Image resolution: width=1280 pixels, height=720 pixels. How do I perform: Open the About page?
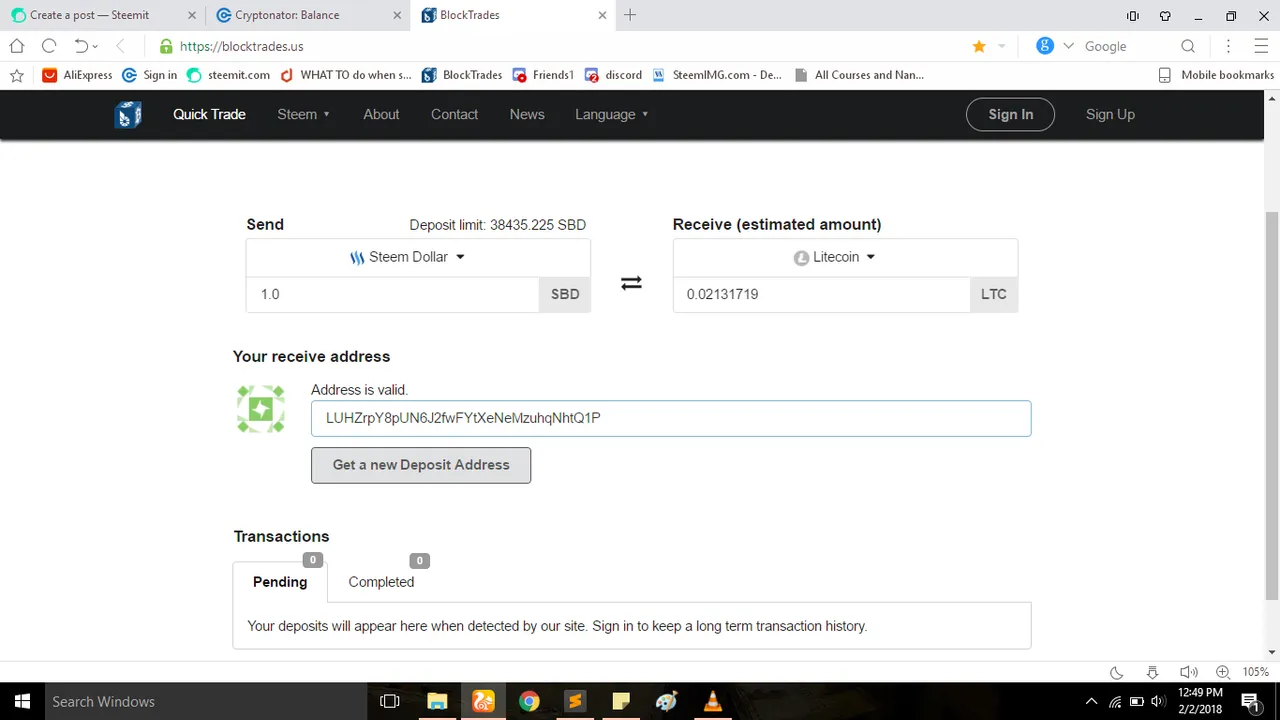click(x=381, y=114)
